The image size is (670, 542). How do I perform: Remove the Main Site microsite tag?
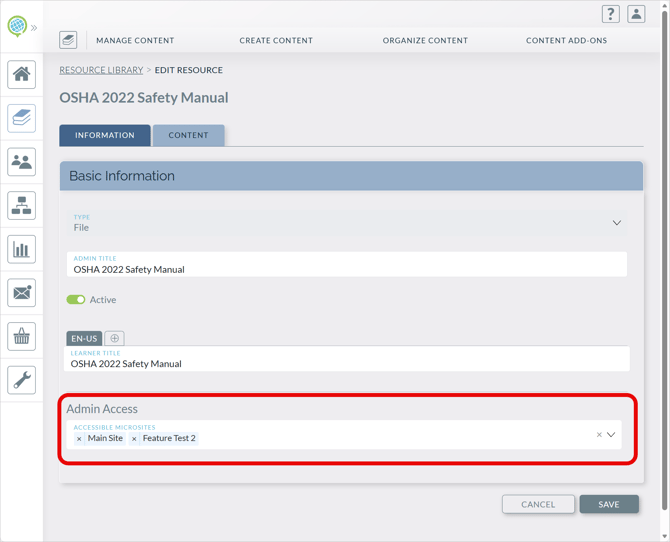80,439
